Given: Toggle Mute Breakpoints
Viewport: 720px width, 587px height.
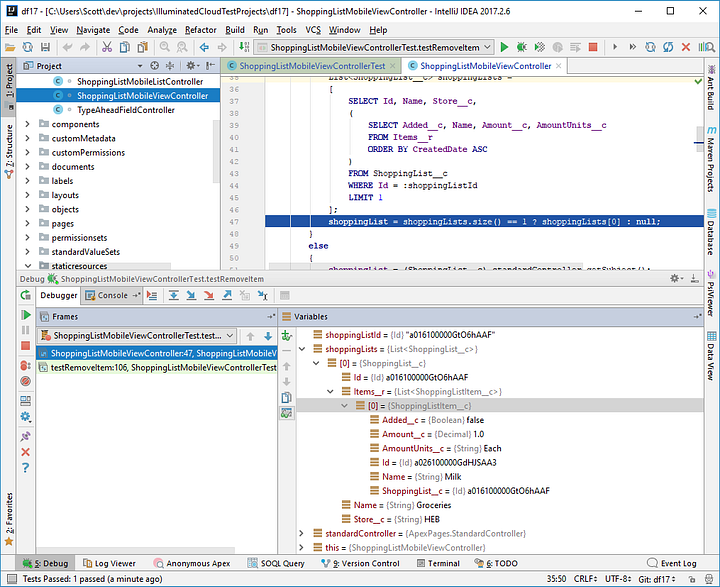Looking at the screenshot, I should coord(26,381).
